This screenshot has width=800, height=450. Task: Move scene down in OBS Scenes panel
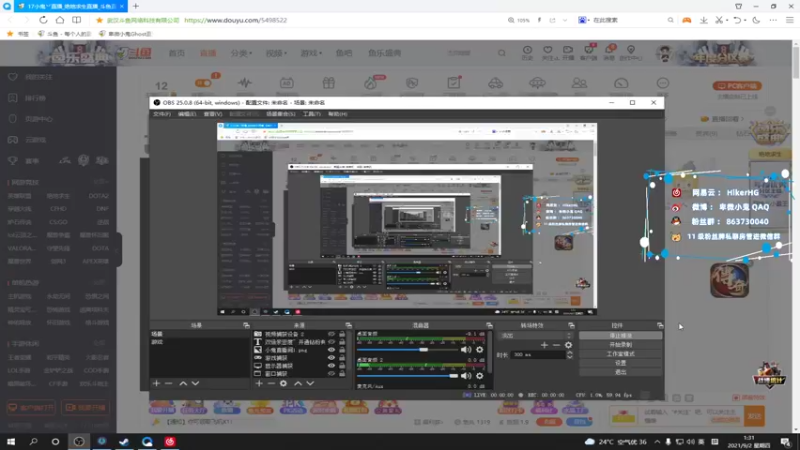tap(195, 383)
